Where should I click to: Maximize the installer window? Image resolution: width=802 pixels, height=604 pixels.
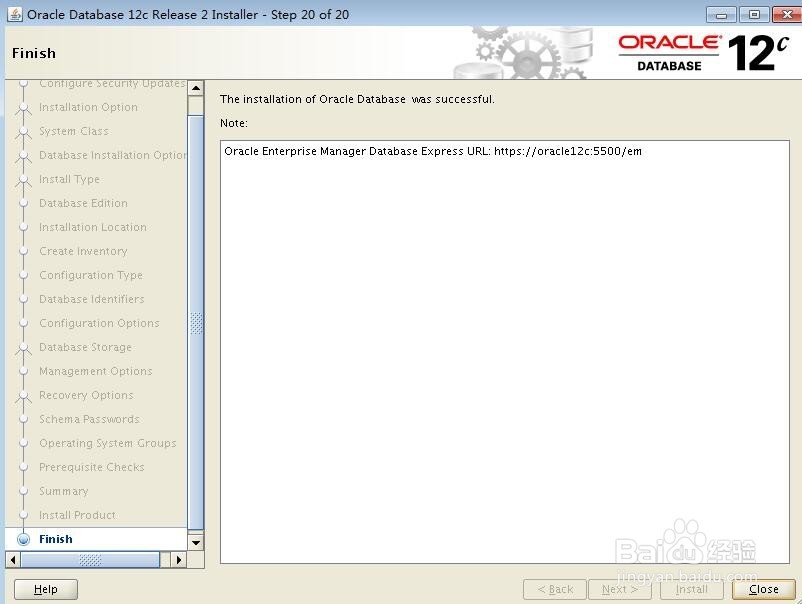click(x=754, y=14)
